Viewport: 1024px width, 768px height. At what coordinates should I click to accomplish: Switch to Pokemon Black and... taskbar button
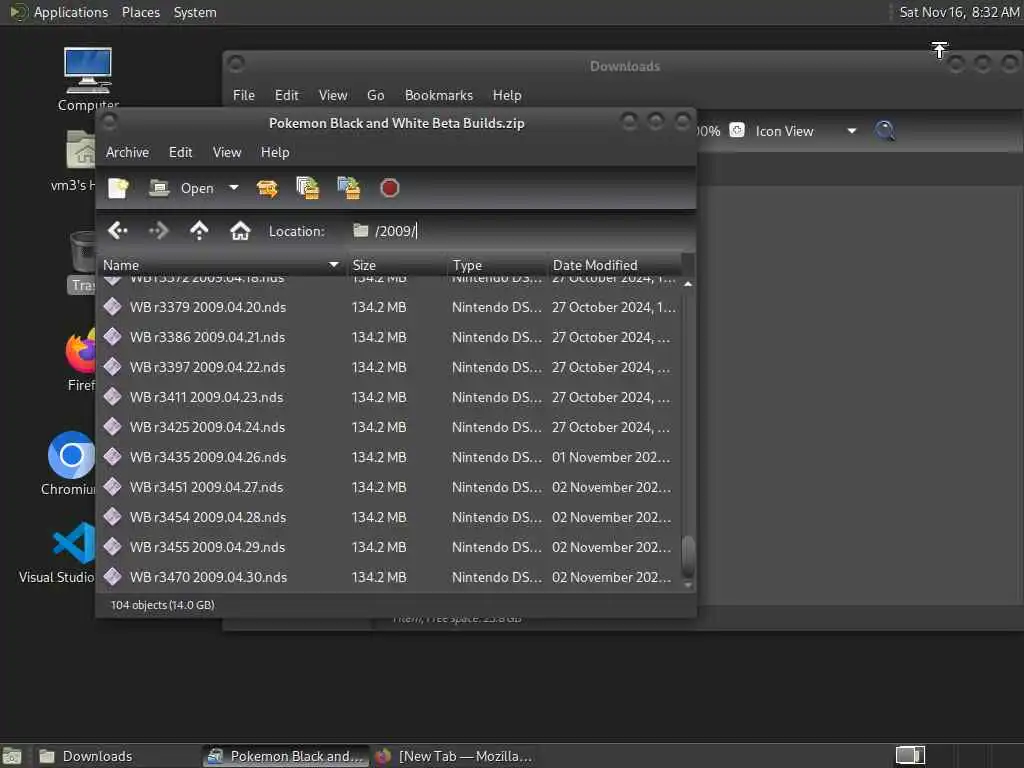click(285, 756)
